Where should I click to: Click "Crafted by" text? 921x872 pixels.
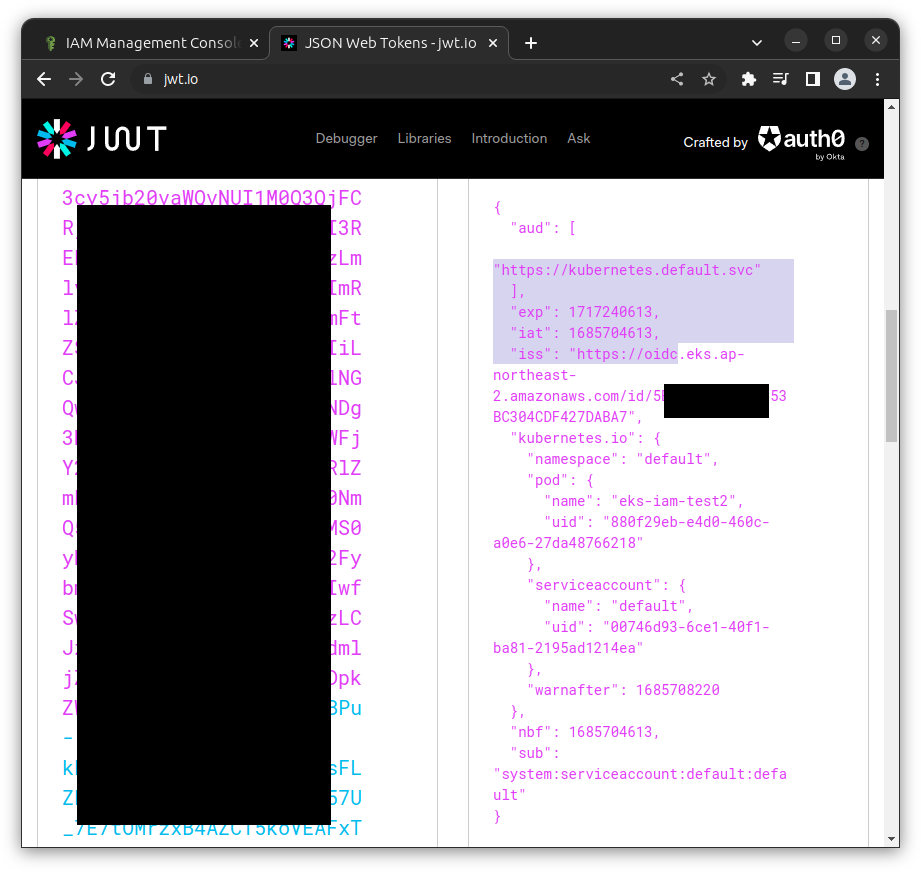[x=715, y=143]
